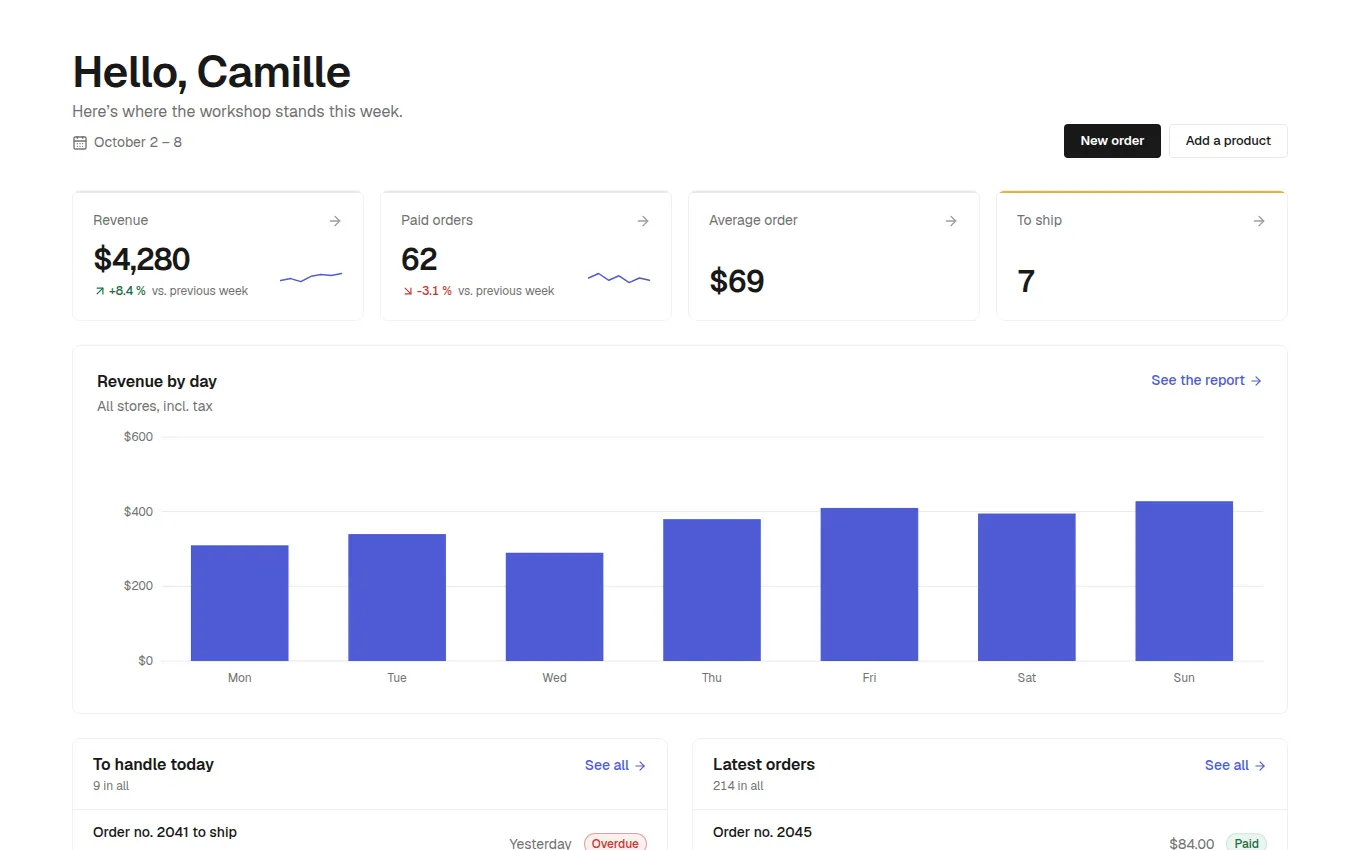Click the 7 to ship value

point(1026,281)
